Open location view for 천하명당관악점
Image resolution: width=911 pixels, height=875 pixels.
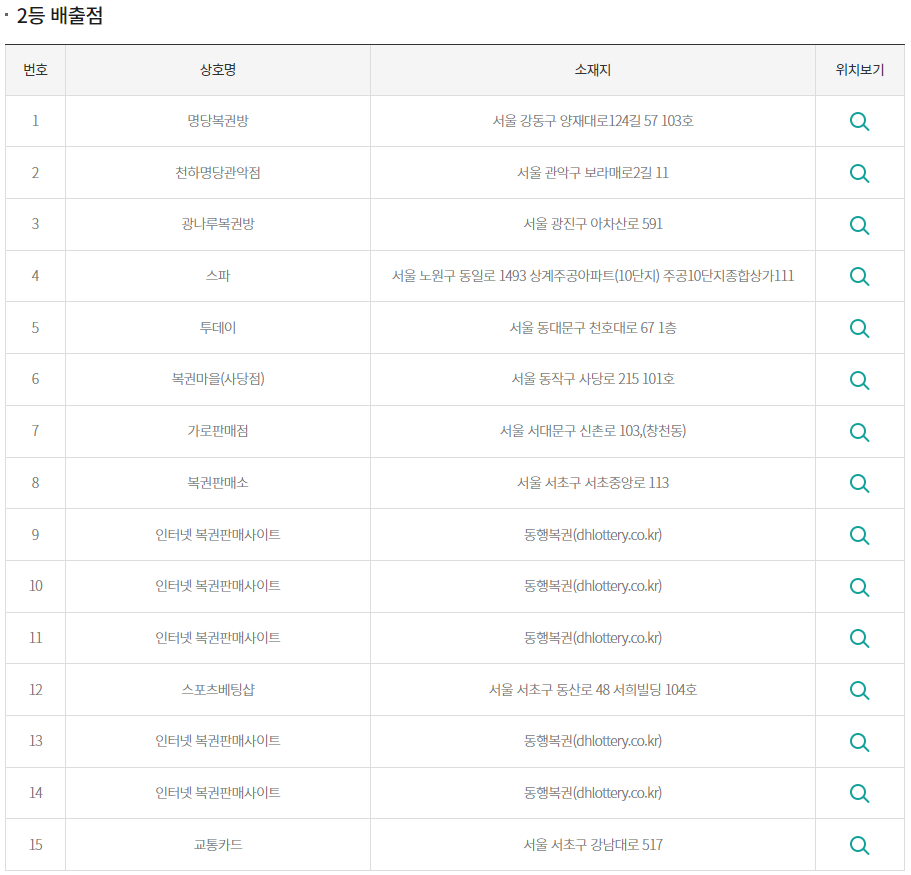tap(859, 173)
